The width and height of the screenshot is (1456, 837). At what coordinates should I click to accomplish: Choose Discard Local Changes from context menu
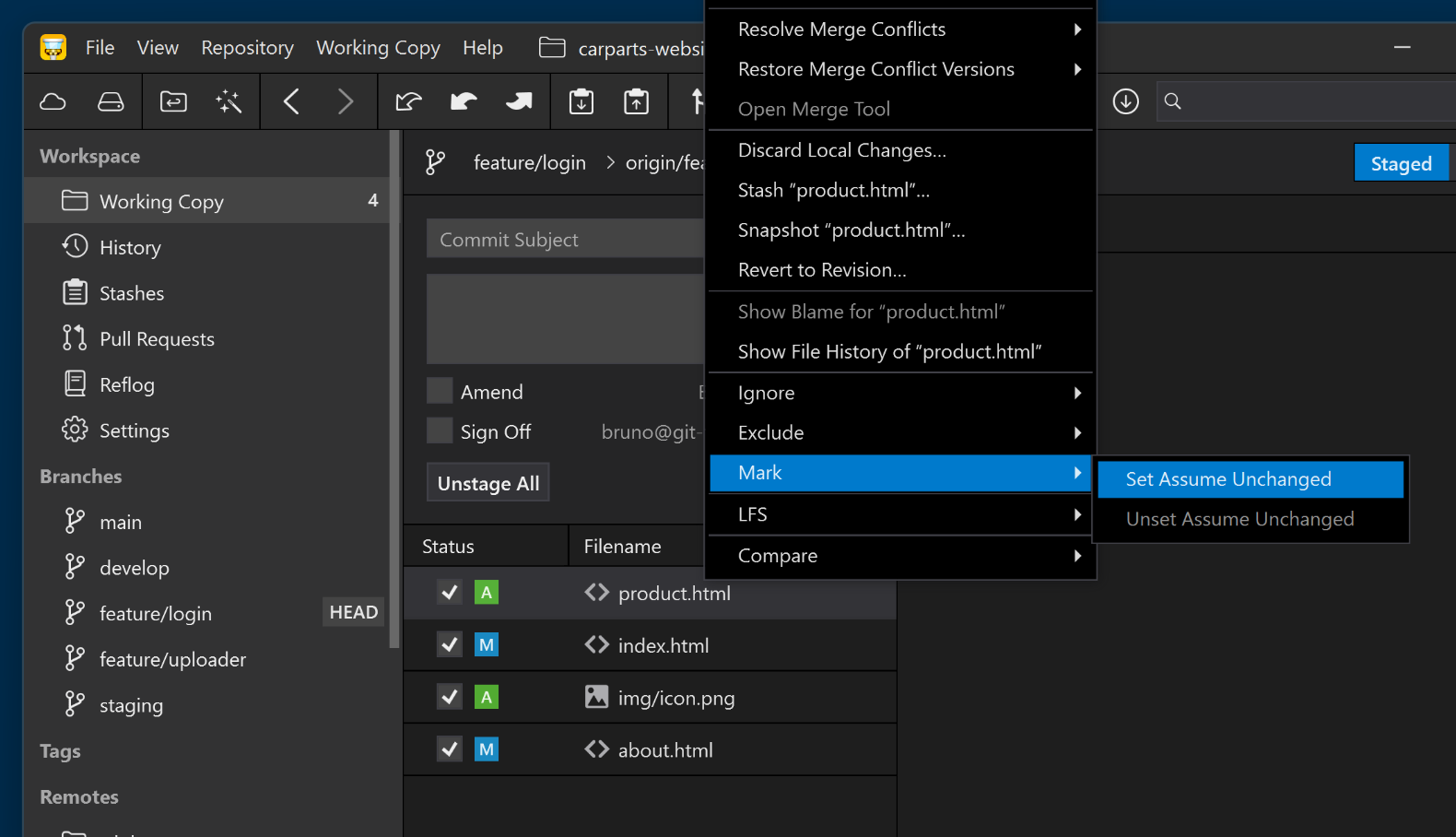841,150
